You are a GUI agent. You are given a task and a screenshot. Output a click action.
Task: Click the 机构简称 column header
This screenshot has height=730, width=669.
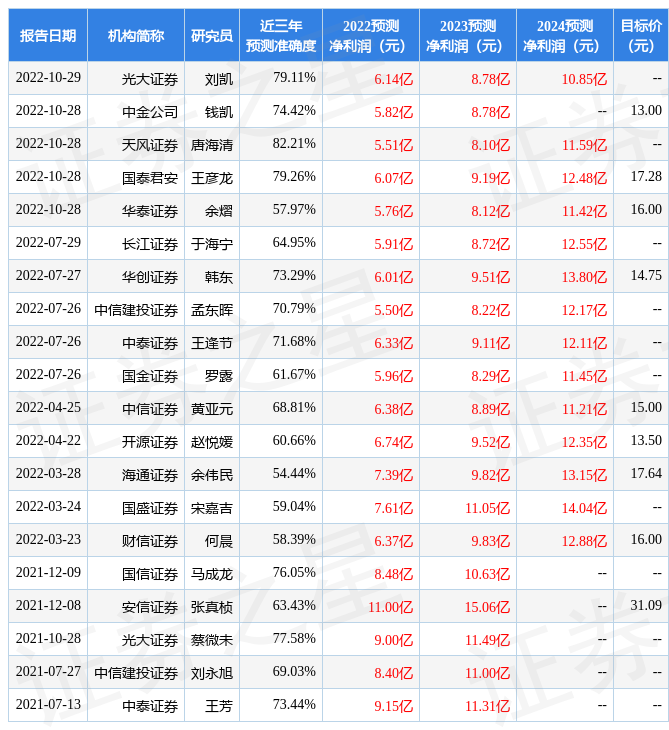coord(136,35)
